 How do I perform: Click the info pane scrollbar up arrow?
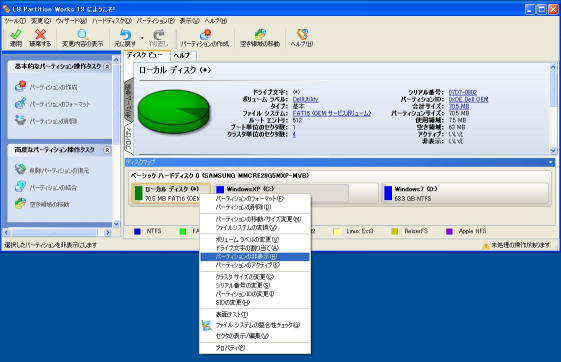[553, 67]
